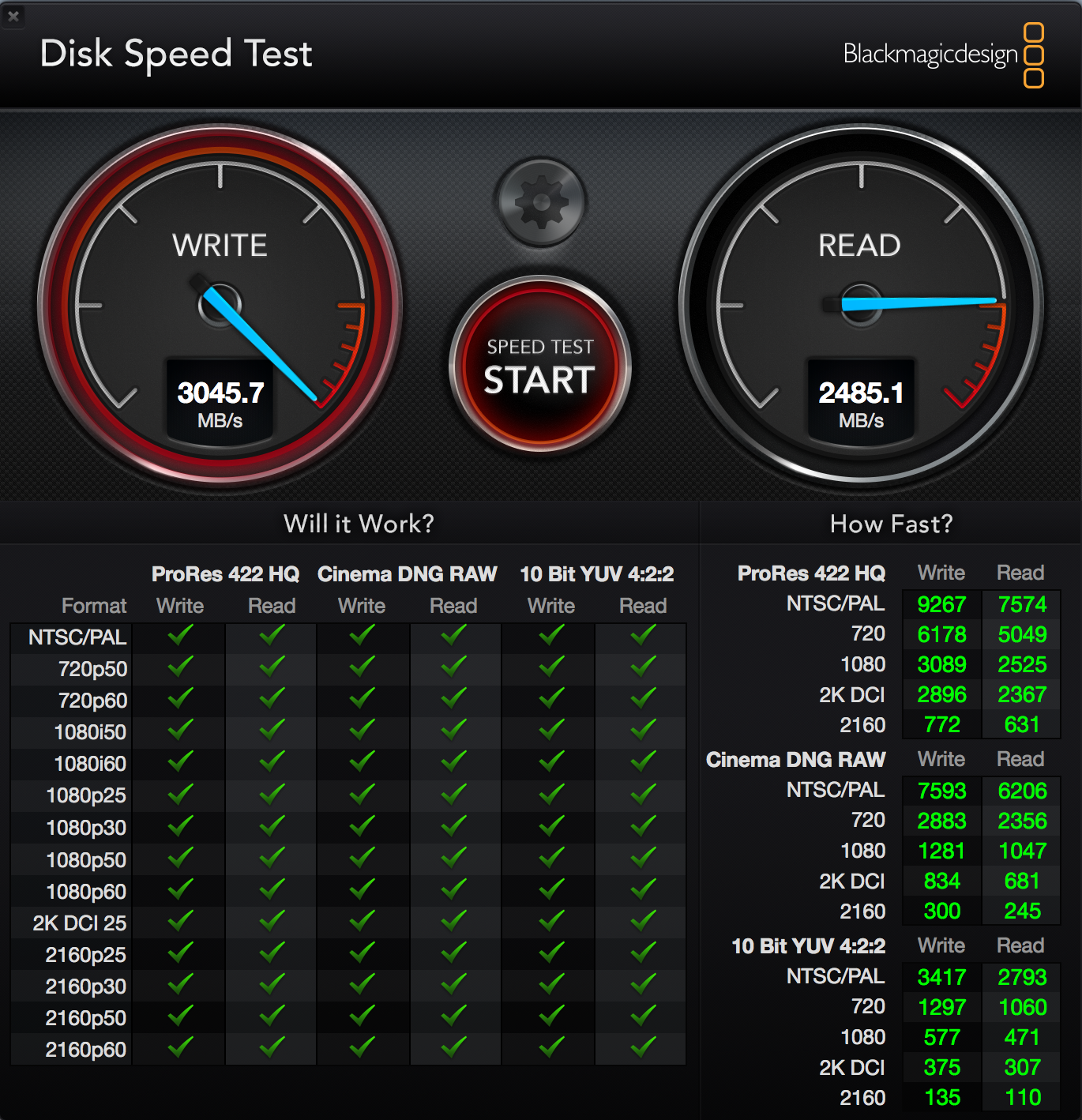Select ProRes NTSC/PAL read value 7574
Viewport: 1082px width, 1120px height.
tap(1022, 604)
